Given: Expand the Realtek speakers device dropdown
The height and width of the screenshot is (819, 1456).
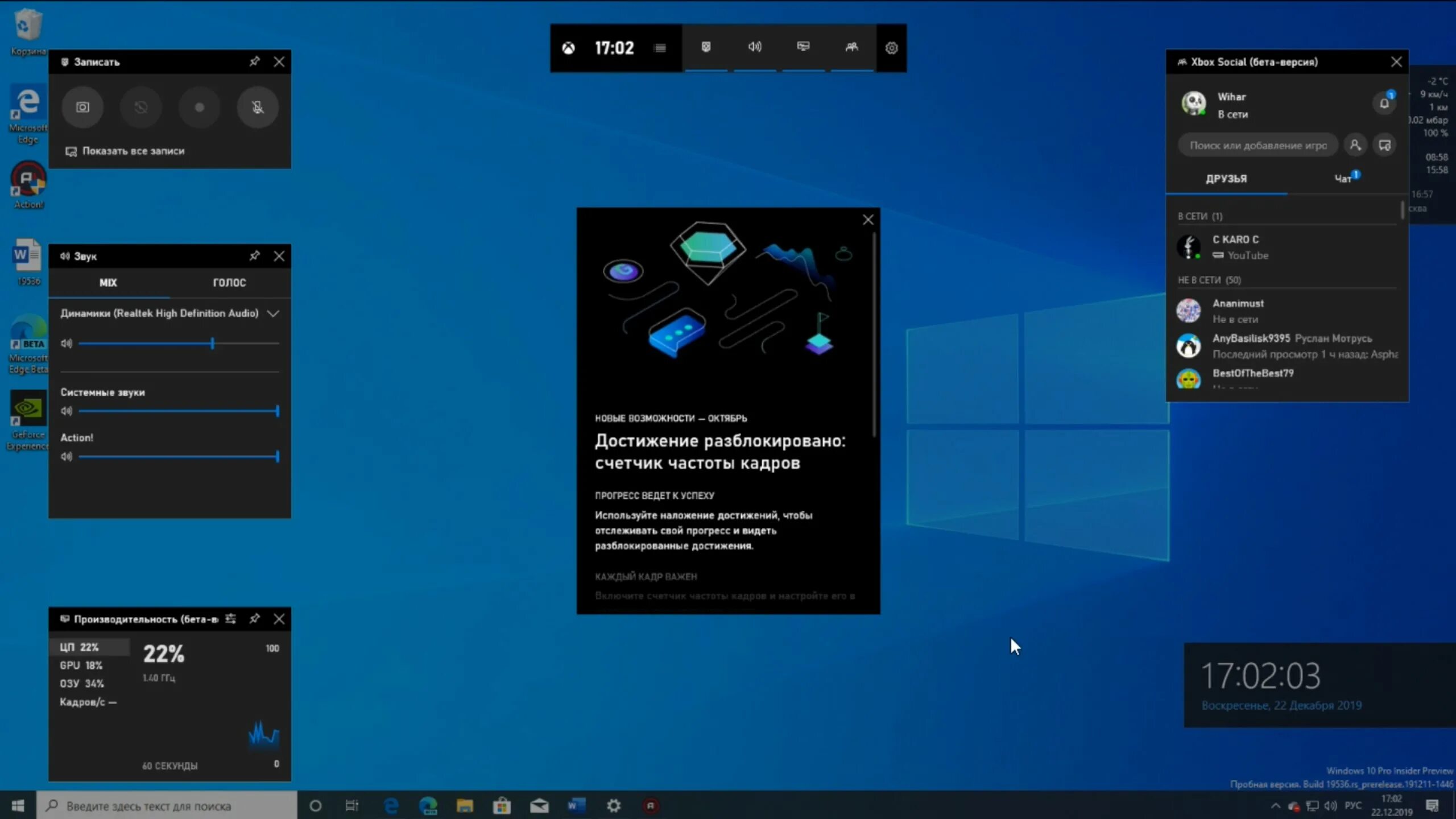Looking at the screenshot, I should [273, 313].
